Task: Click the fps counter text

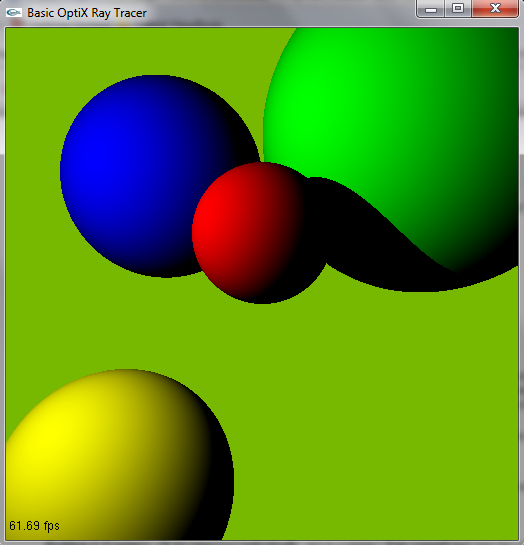Action: 34,526
